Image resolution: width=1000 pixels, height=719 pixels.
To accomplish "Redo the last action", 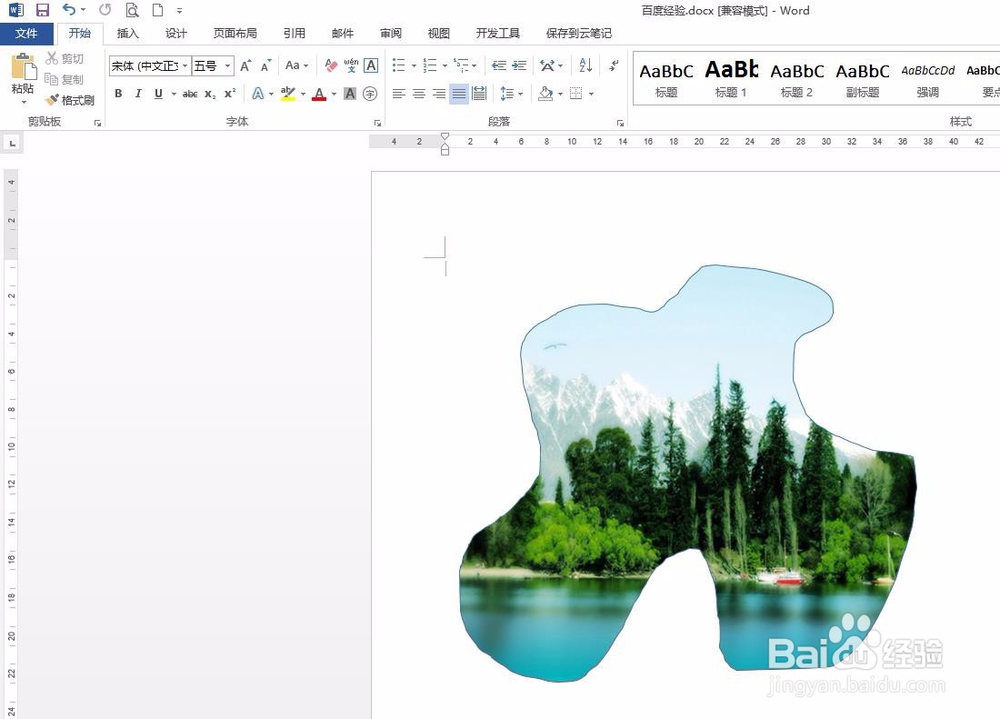I will click(105, 10).
